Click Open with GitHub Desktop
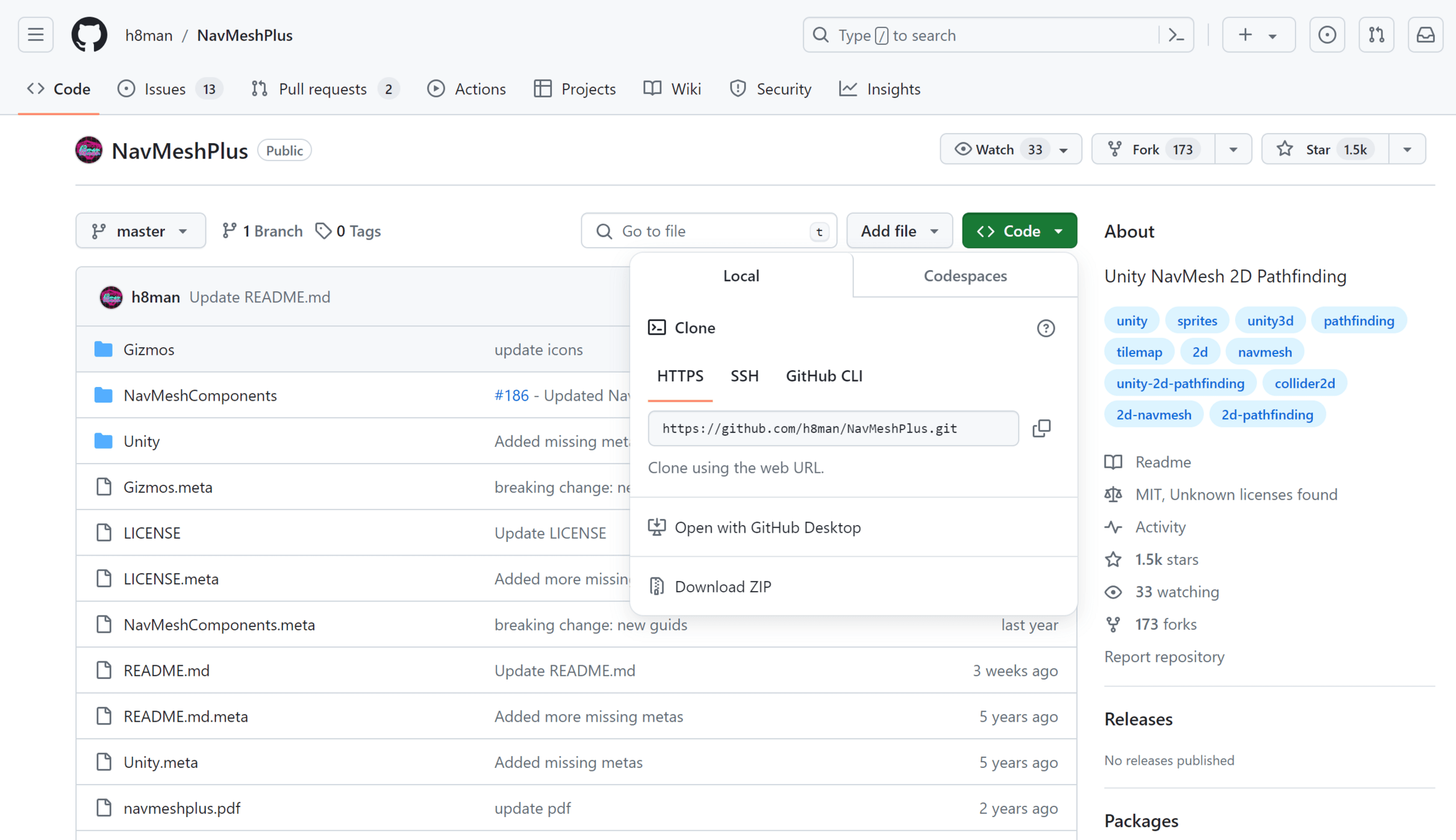Screen dimensions: 1456x840 click(767, 528)
